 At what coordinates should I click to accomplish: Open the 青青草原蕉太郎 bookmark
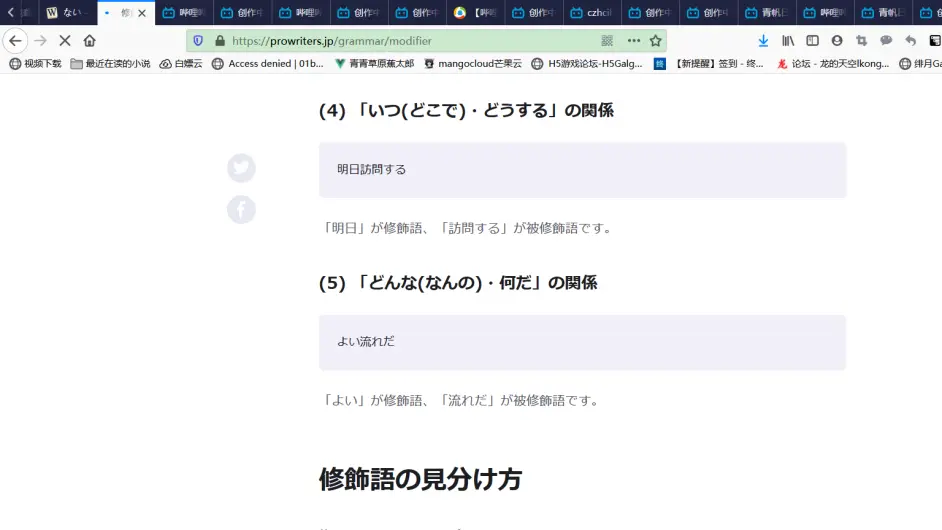click(374, 64)
